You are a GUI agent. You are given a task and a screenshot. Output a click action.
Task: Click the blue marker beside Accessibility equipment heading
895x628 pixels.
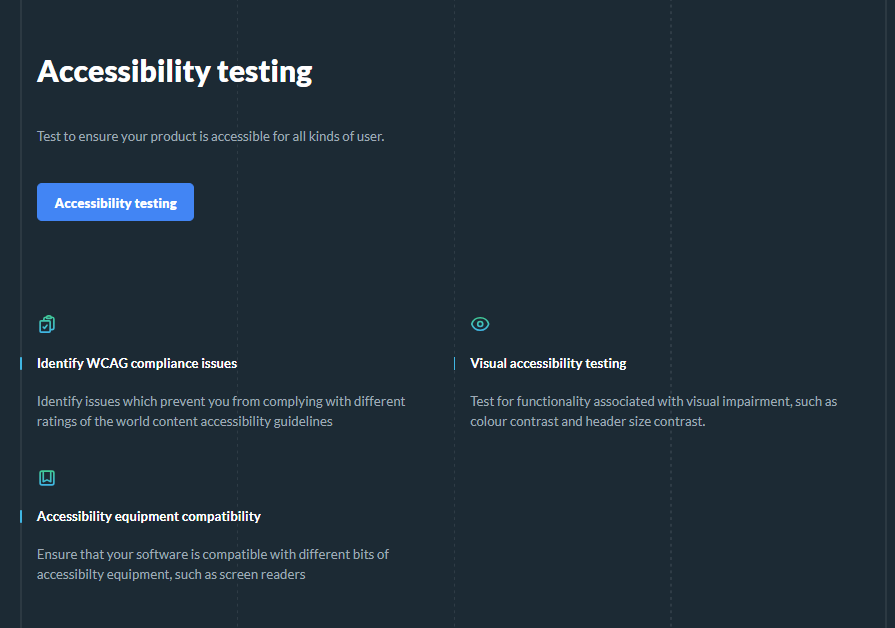pos(21,516)
